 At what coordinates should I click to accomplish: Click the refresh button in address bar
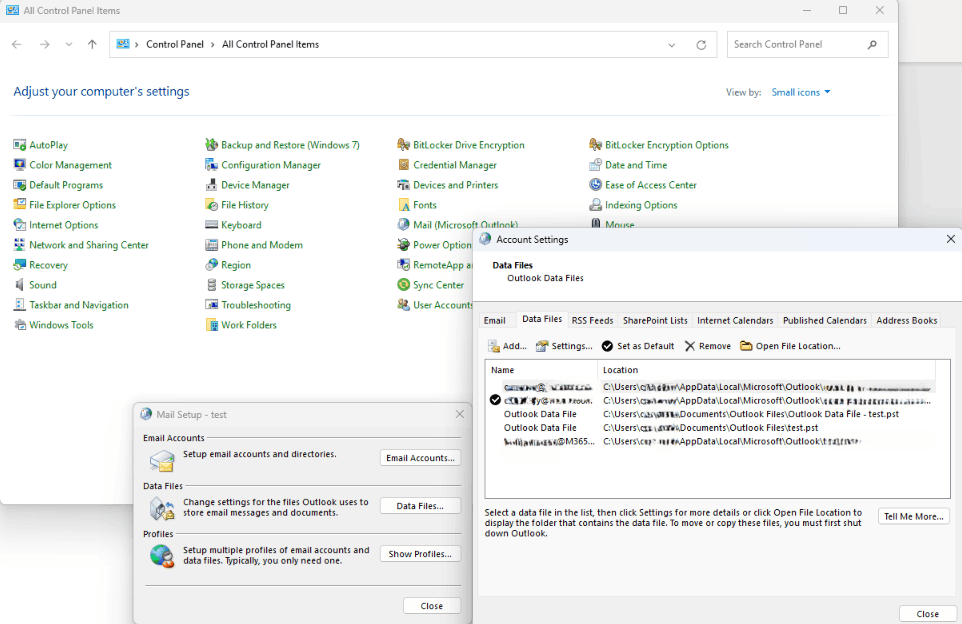click(x=701, y=45)
